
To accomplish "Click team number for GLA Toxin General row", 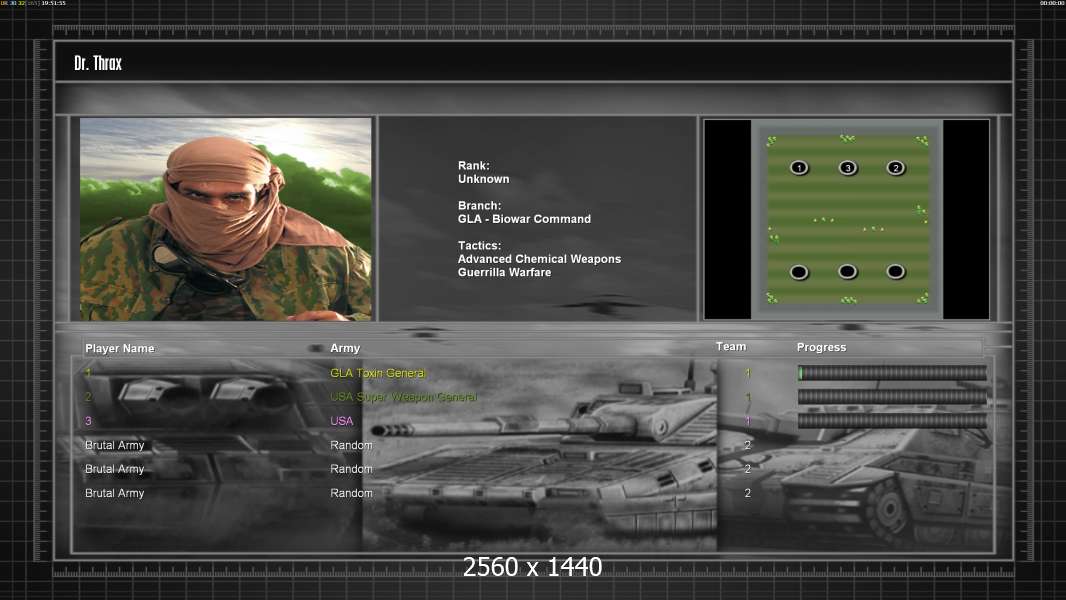I will 747,373.
